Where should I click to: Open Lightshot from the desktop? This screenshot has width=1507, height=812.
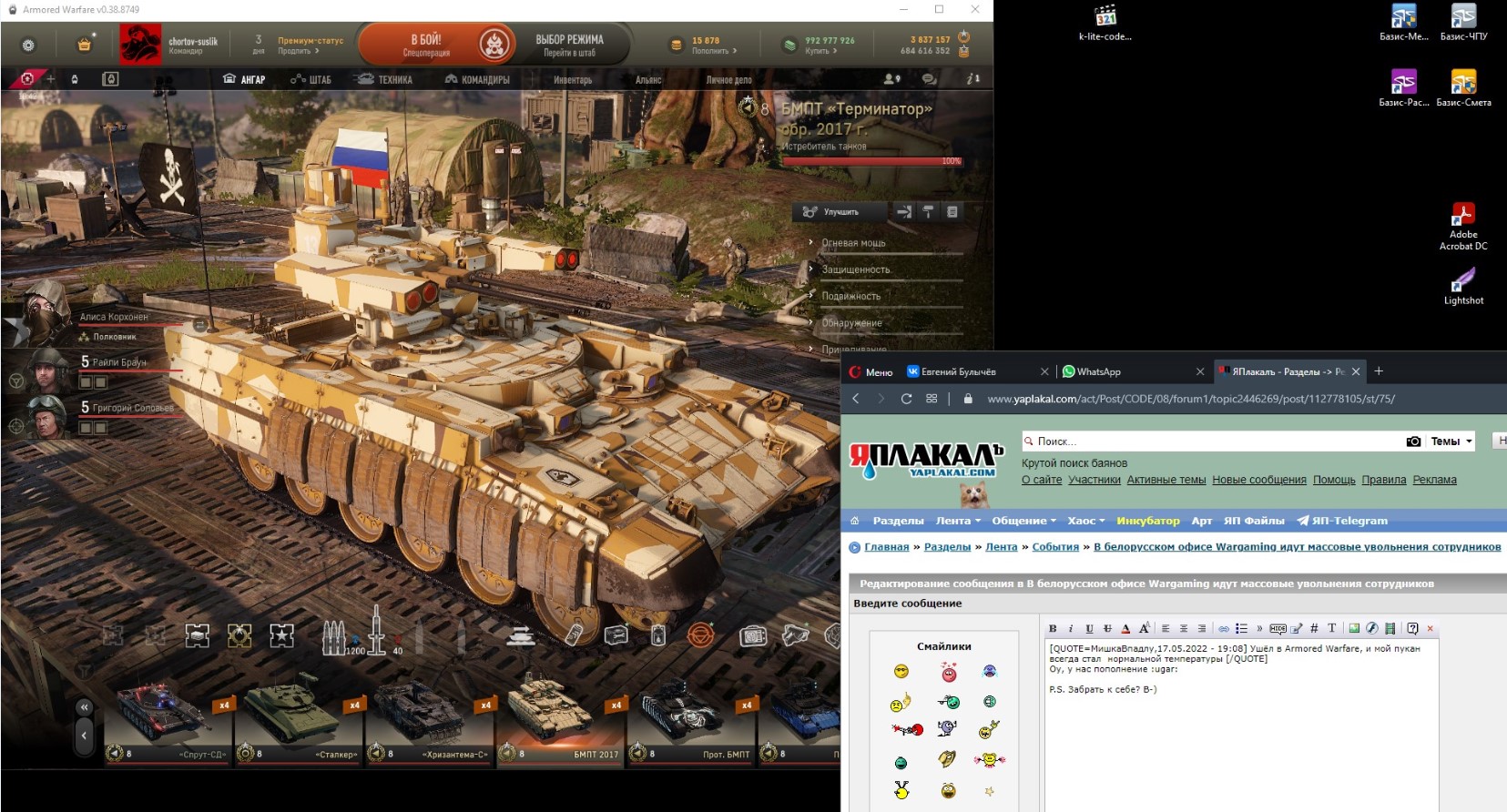point(1463,286)
